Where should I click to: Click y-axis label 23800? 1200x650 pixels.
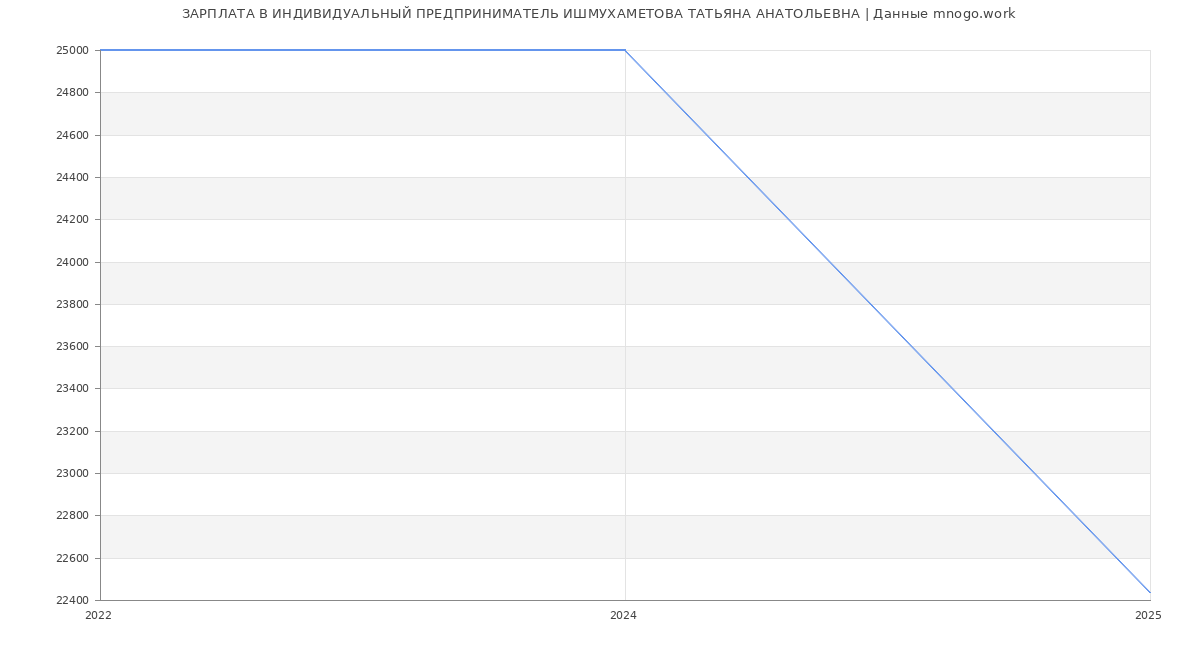[73, 305]
